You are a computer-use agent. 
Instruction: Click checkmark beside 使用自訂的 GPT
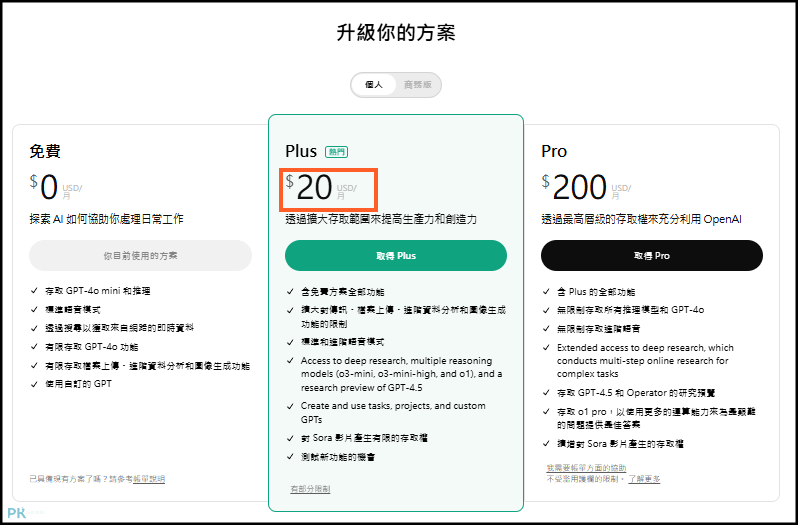[34, 384]
